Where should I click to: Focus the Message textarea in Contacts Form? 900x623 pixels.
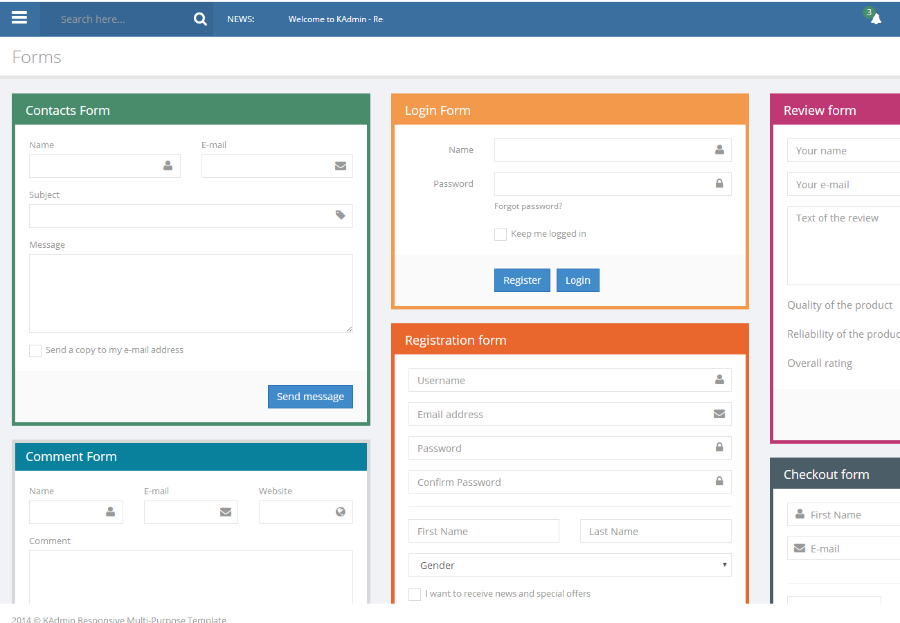[x=190, y=293]
